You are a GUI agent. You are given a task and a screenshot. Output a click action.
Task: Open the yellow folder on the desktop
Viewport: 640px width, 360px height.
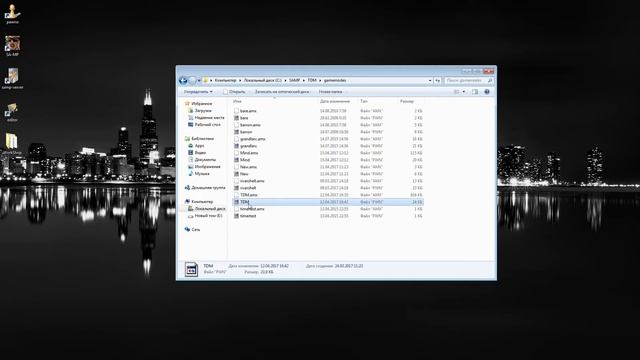tap(11, 144)
